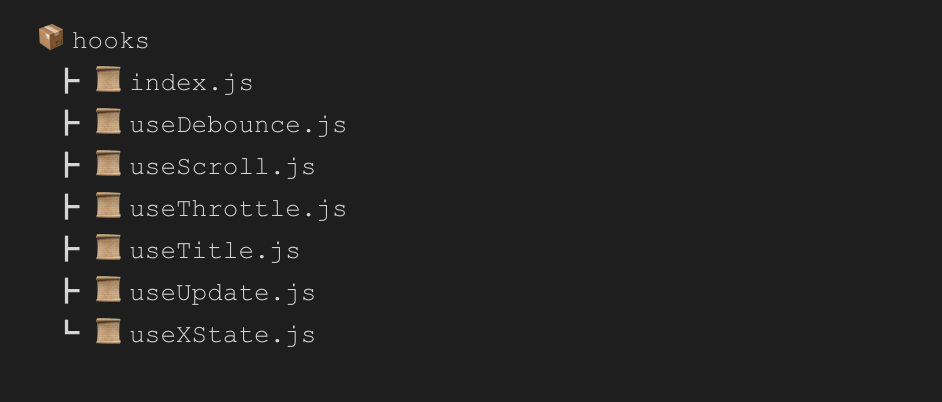Select the useScroll.js text label
Image resolution: width=942 pixels, height=402 pixels.
pyautogui.click(x=222, y=167)
